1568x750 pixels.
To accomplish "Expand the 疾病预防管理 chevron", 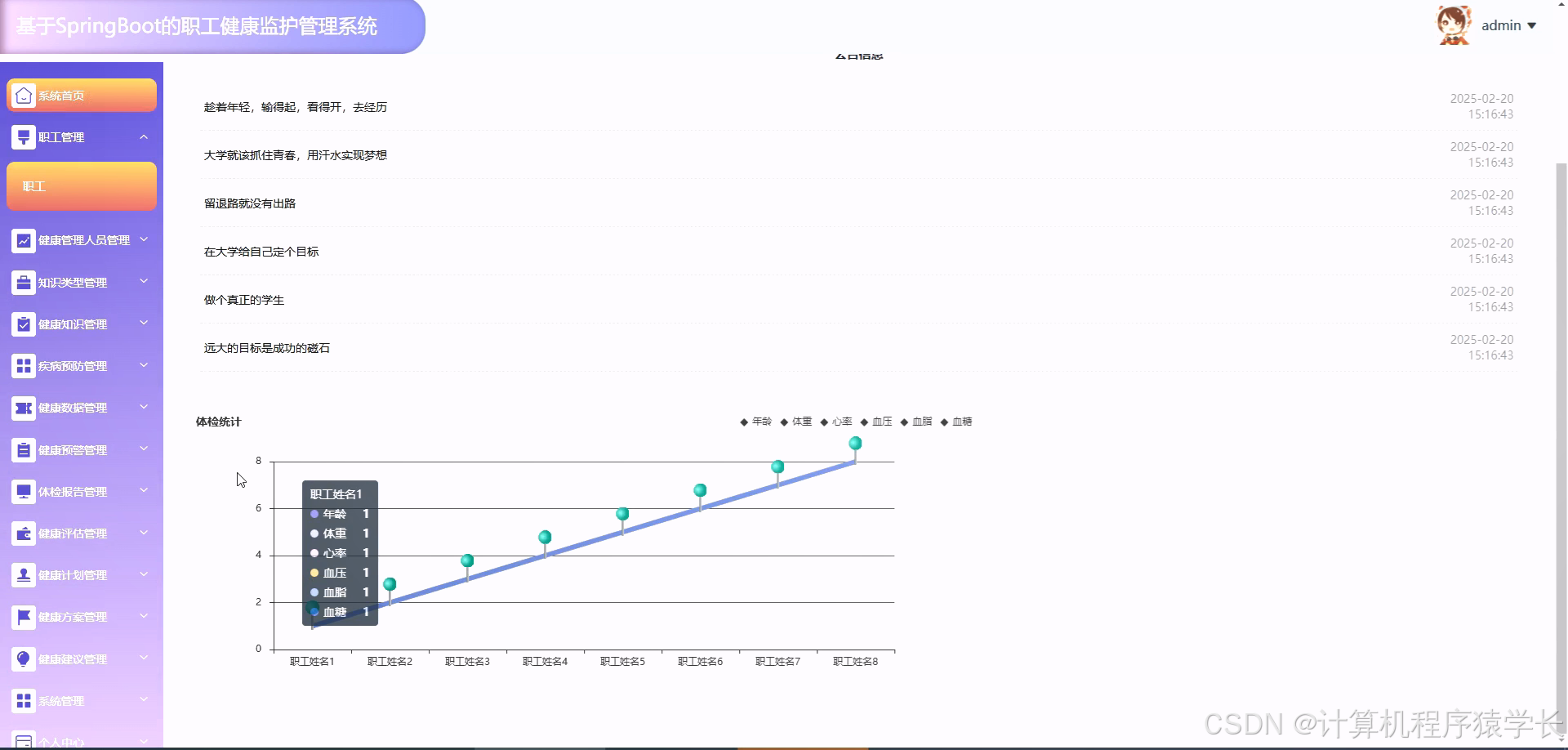I will (144, 364).
